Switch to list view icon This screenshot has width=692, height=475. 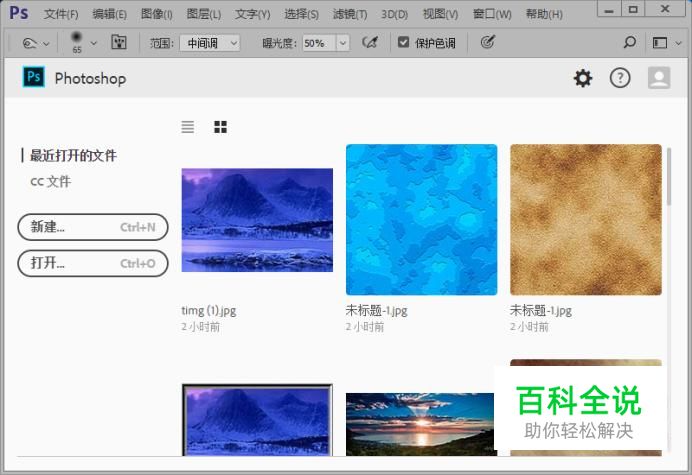[x=188, y=127]
